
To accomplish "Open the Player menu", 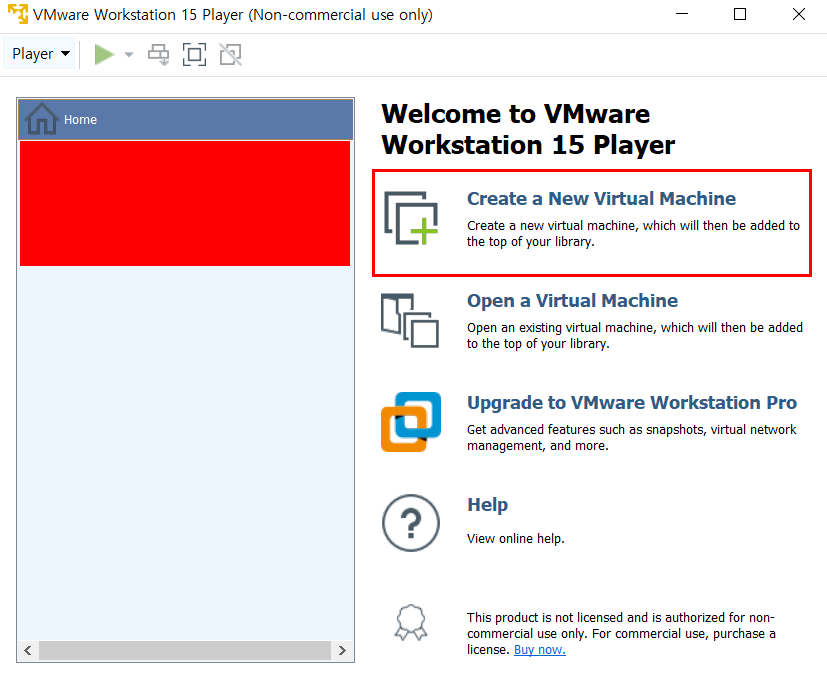I will point(41,54).
